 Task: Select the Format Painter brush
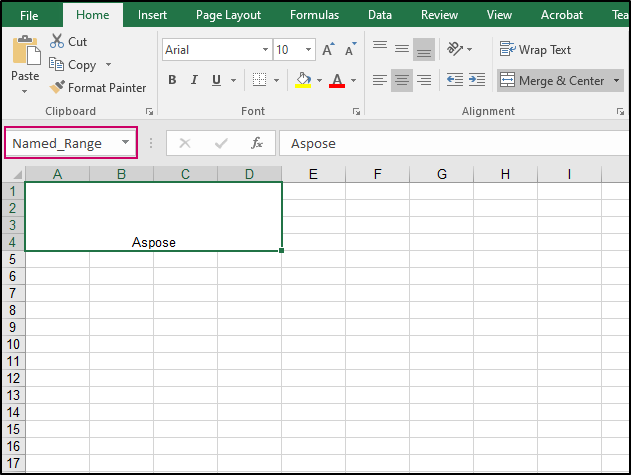click(x=56, y=88)
